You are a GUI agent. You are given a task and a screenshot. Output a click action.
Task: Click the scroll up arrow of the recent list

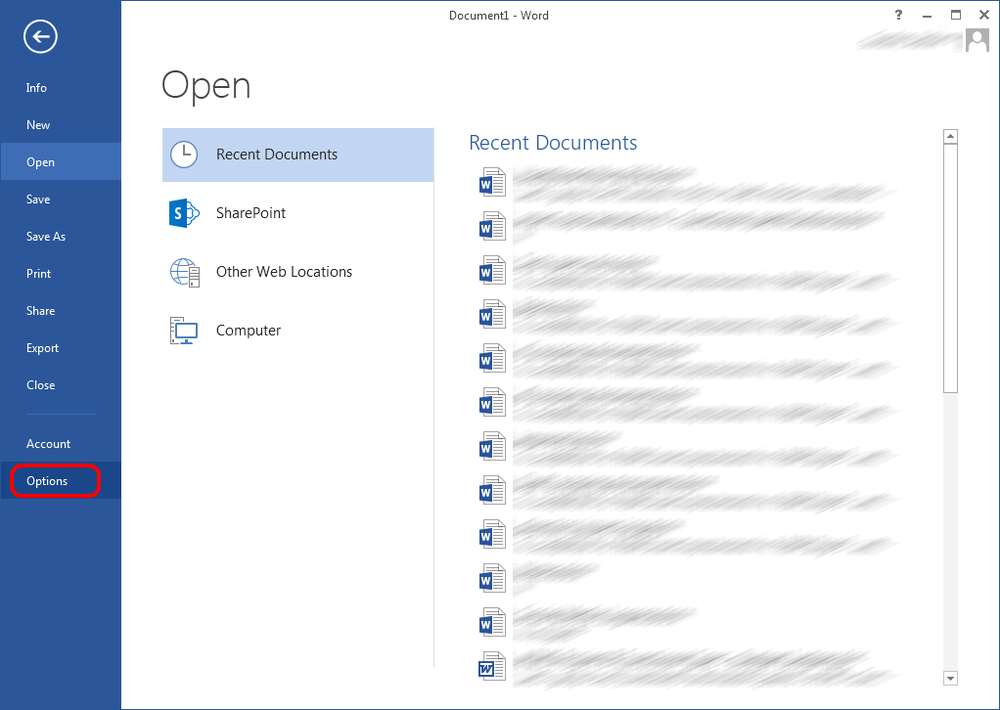950,137
